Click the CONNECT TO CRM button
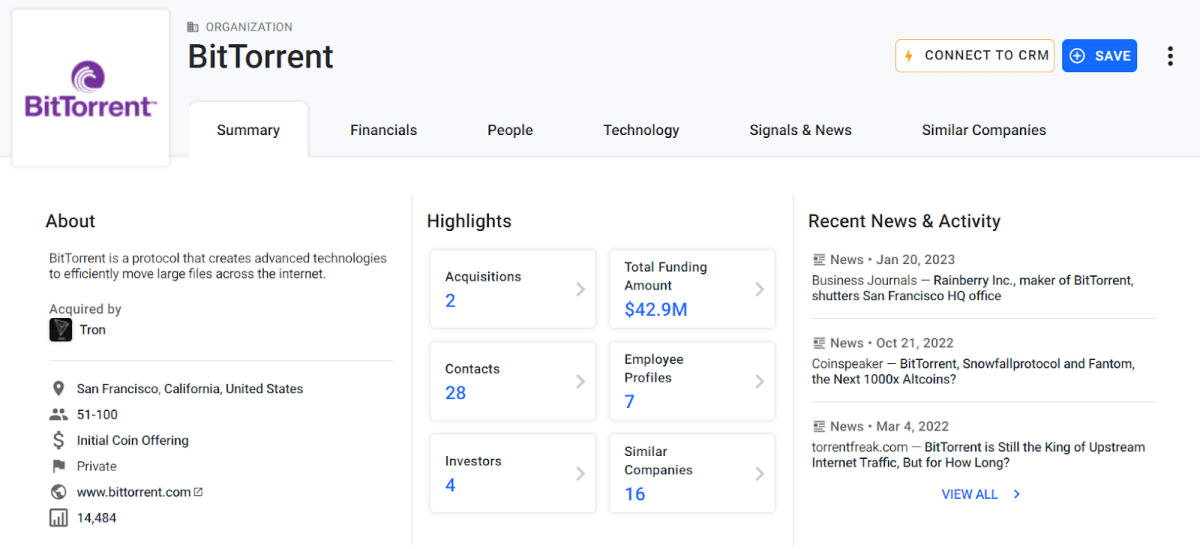1200x549 pixels. [x=975, y=56]
